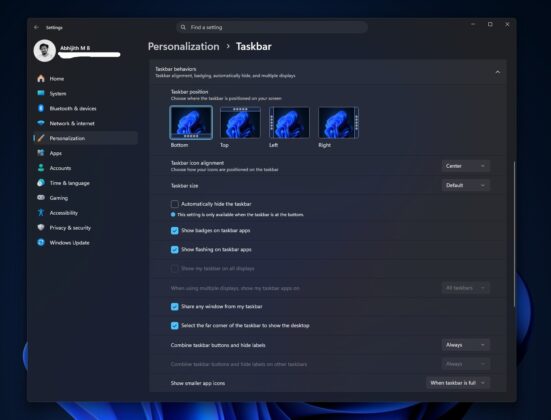Maximize the Settings window
The width and height of the screenshot is (551, 420).
coord(490,24)
